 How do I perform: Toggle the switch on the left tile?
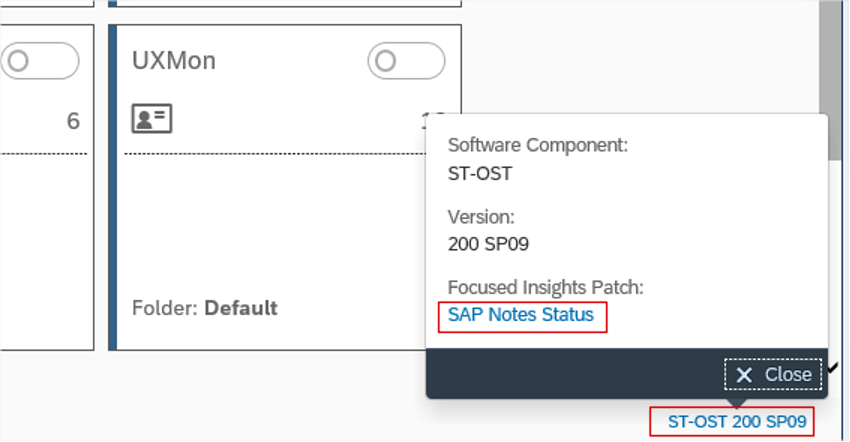[x=40, y=61]
